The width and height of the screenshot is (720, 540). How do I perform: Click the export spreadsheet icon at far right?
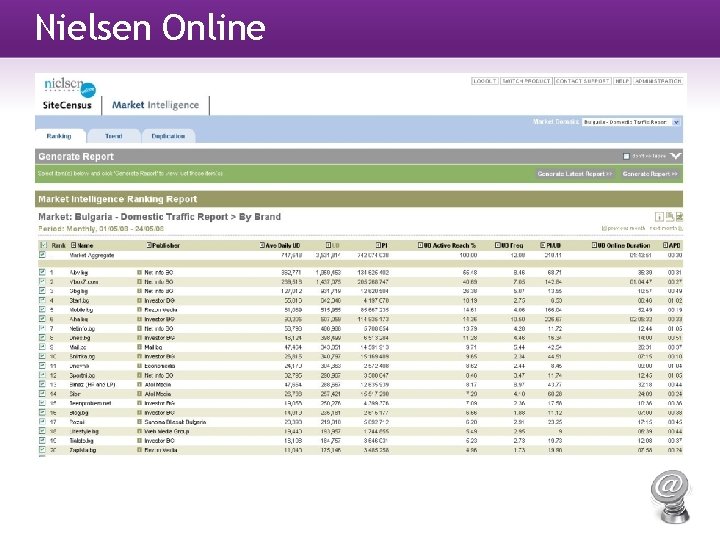[679, 217]
